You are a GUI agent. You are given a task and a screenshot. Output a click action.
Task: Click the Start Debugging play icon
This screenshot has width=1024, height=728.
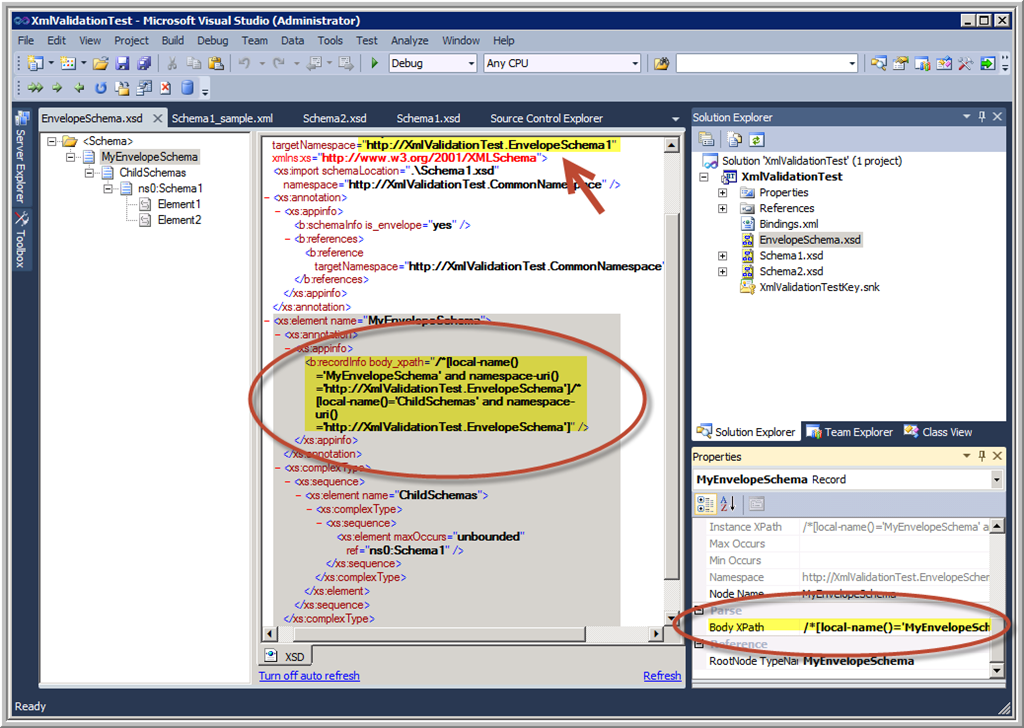374,63
